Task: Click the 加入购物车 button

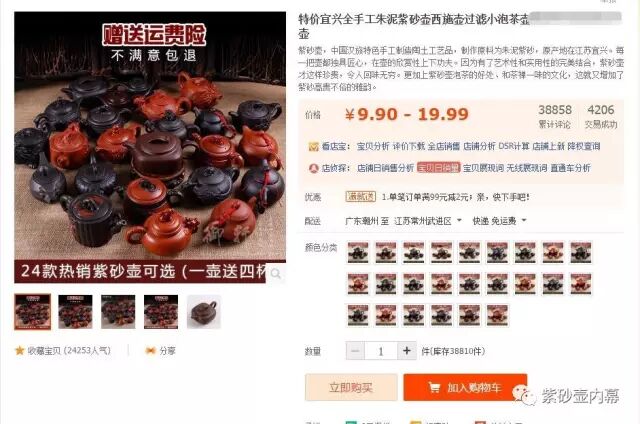Action: pyautogui.click(x=465, y=387)
